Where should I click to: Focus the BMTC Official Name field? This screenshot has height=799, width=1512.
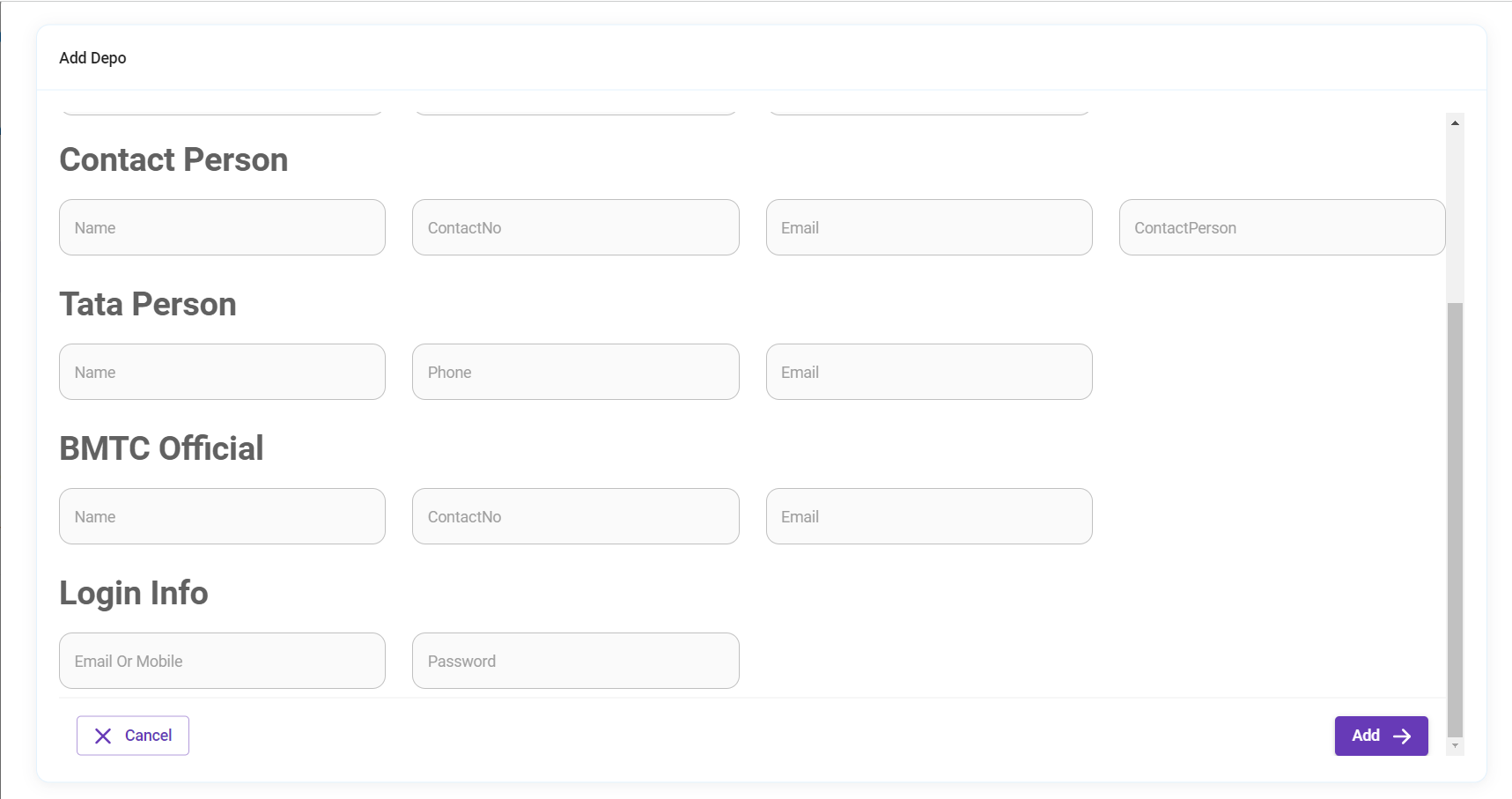point(222,517)
